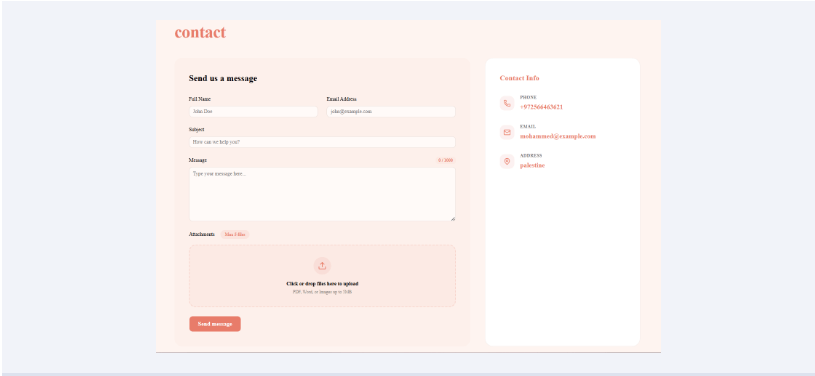815x376 pixels.
Task: Click the contact page heading
Action: 200,32
